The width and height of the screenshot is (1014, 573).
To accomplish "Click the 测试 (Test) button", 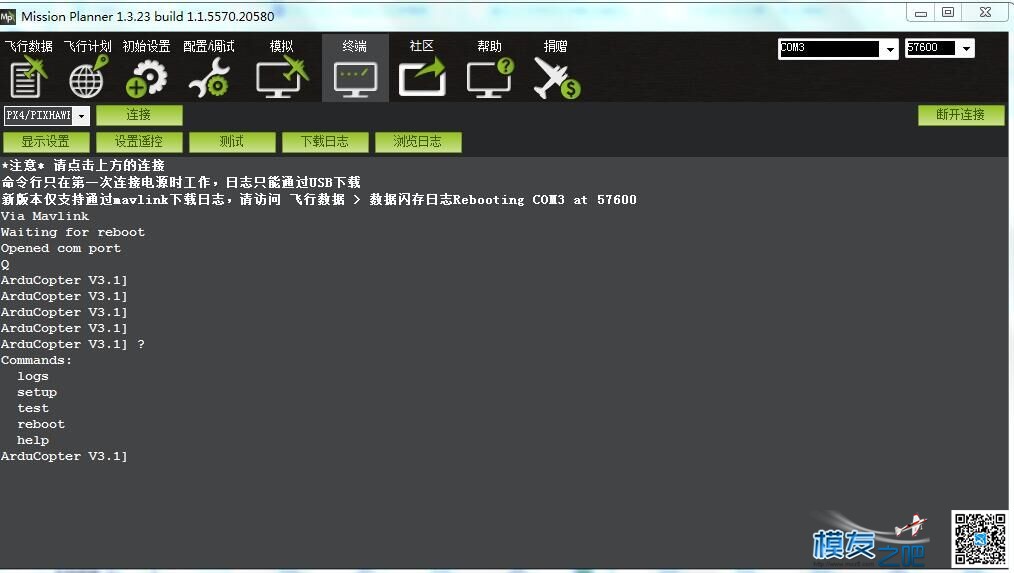I will (x=232, y=142).
